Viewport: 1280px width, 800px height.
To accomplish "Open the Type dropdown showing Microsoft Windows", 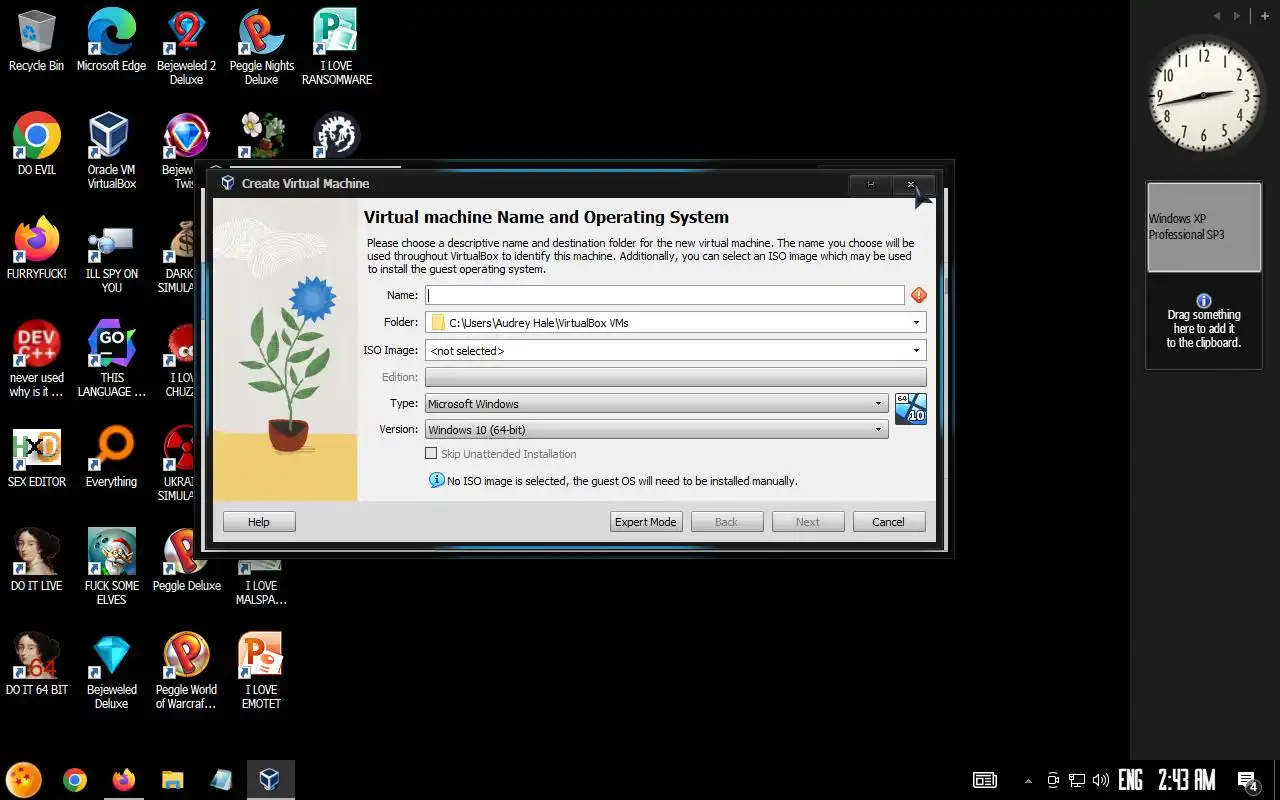I will [x=657, y=403].
